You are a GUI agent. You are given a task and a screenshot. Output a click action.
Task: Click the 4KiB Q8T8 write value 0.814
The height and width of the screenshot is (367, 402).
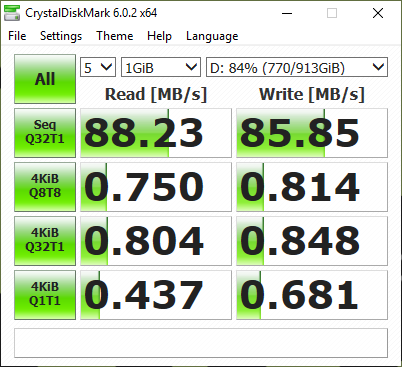coord(312,187)
